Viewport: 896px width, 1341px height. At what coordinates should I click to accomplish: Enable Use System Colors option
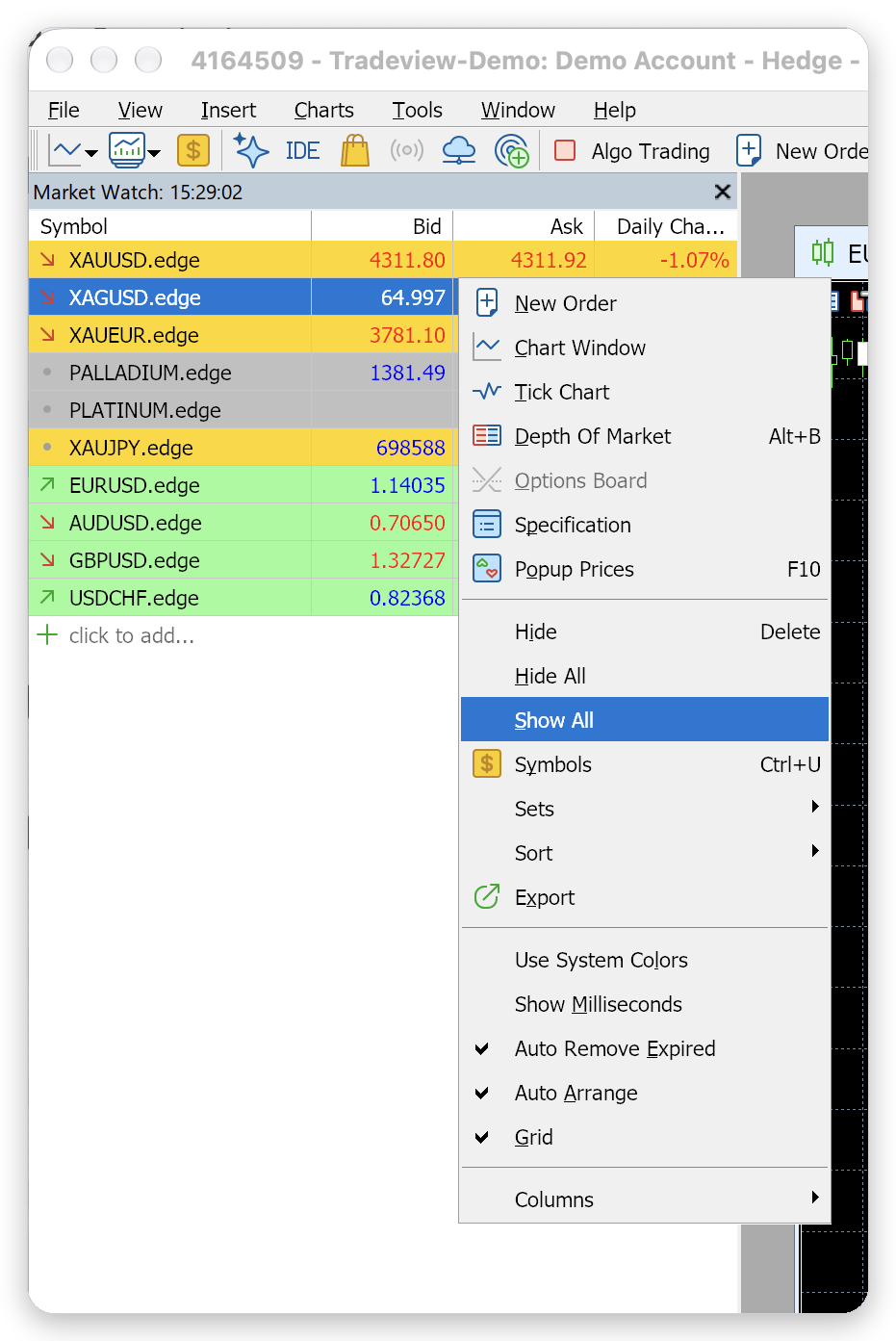645,960
